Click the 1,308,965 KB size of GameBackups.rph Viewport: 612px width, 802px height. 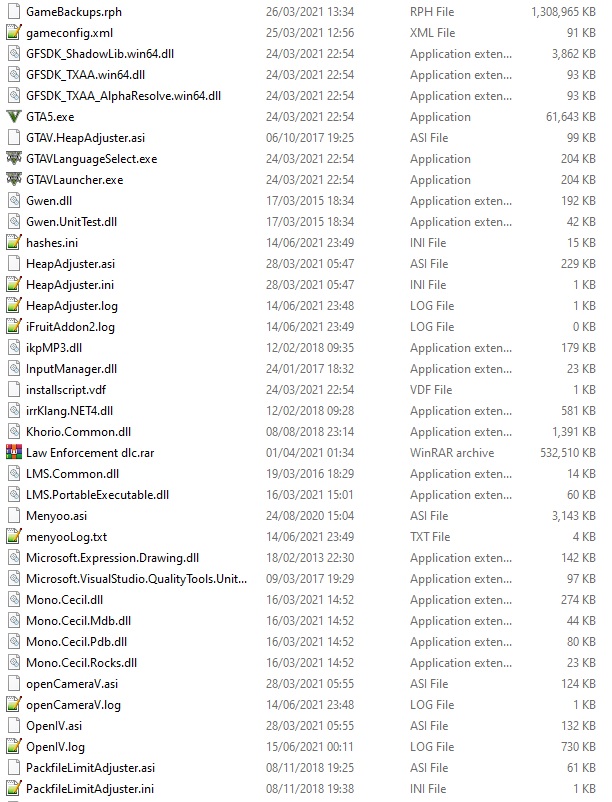563,12
